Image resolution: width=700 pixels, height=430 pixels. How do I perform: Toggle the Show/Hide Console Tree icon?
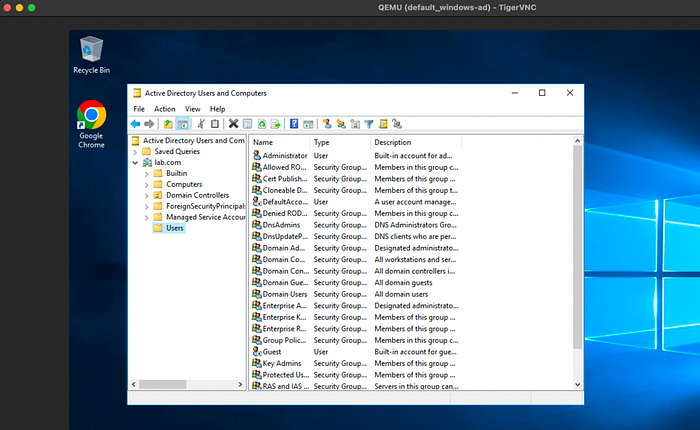click(x=182, y=124)
